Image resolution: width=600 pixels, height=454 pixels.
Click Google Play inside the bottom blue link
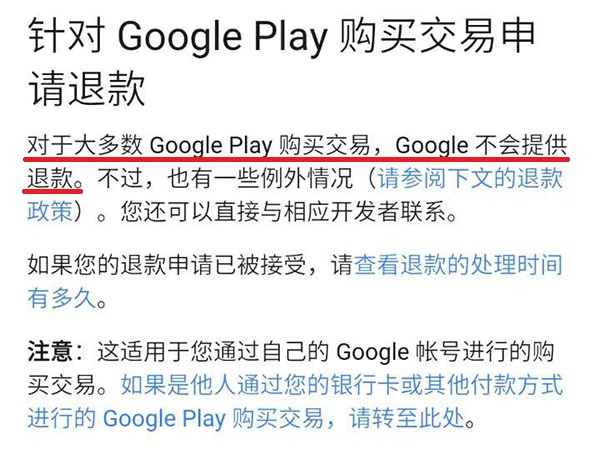[164, 419]
